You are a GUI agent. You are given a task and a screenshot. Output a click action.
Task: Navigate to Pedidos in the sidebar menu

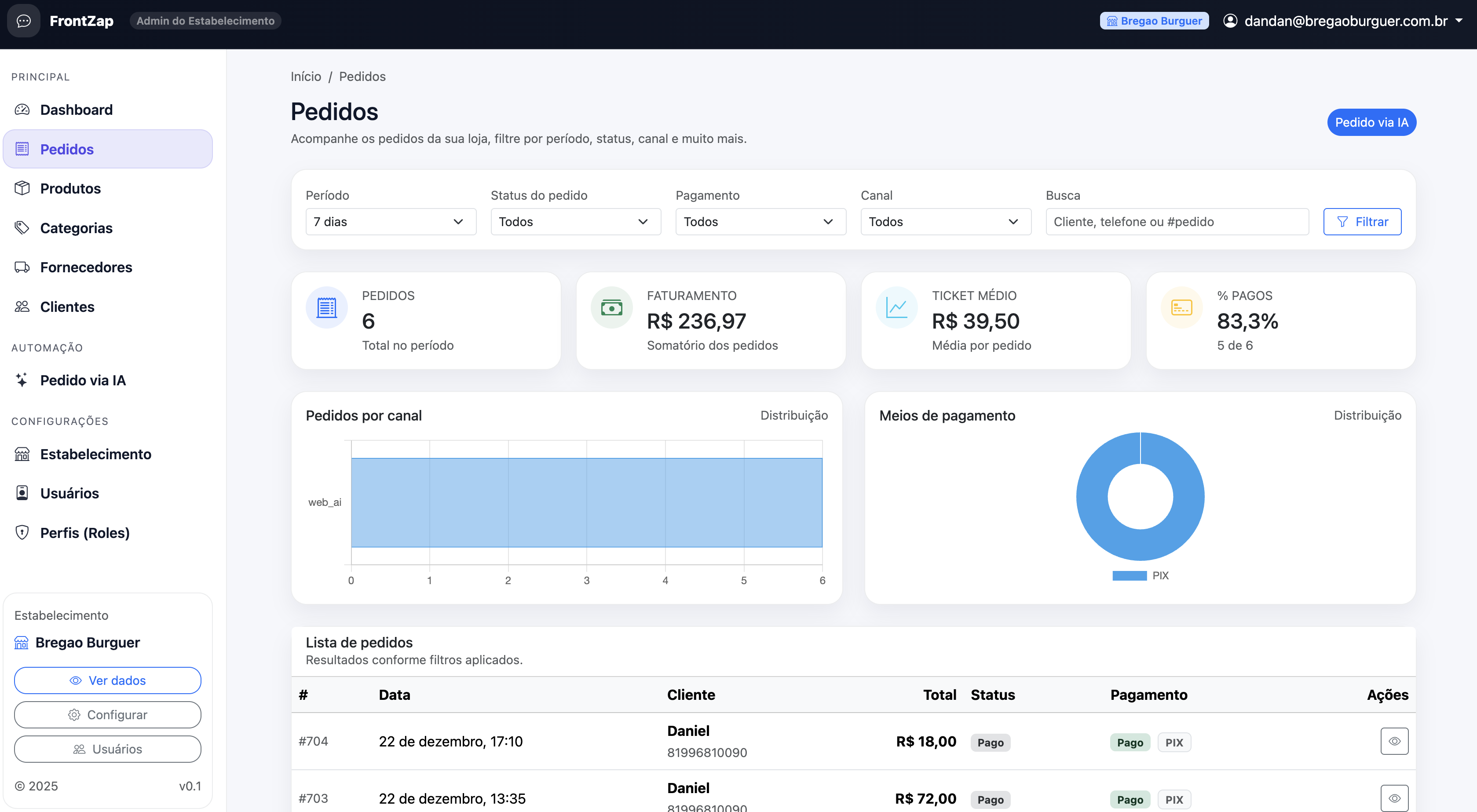coord(66,149)
